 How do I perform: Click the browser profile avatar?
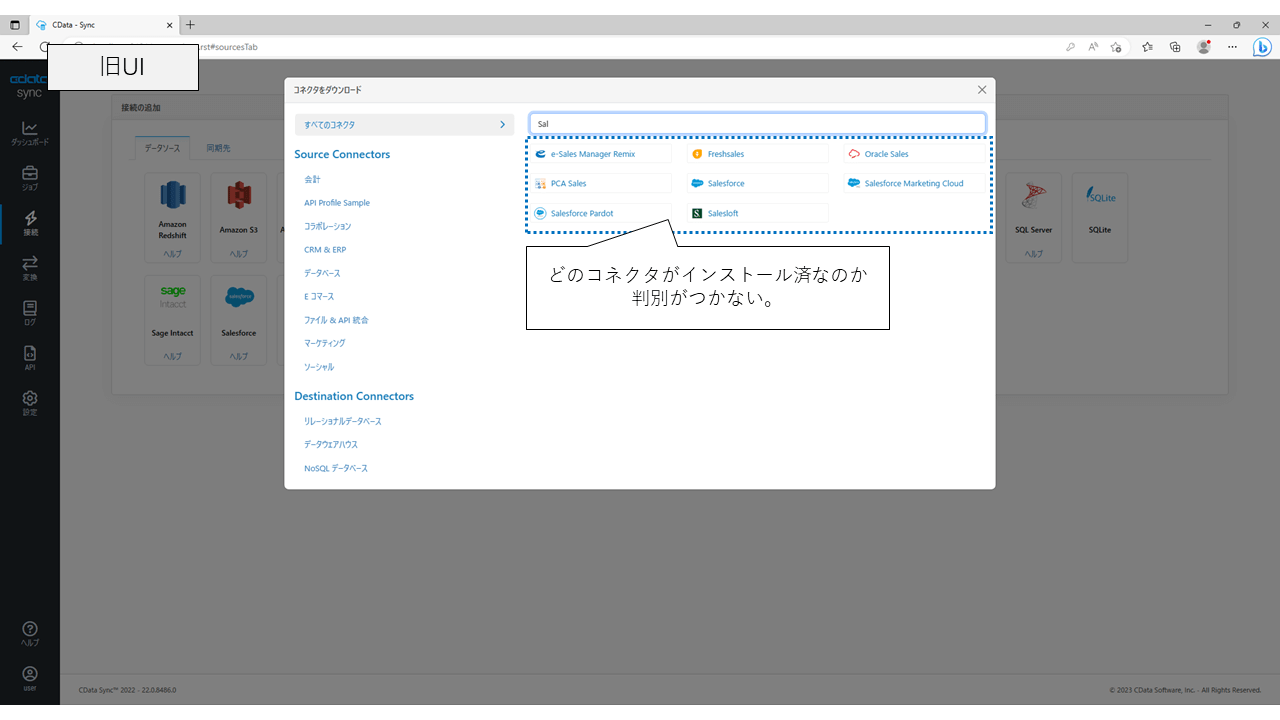click(x=1204, y=47)
